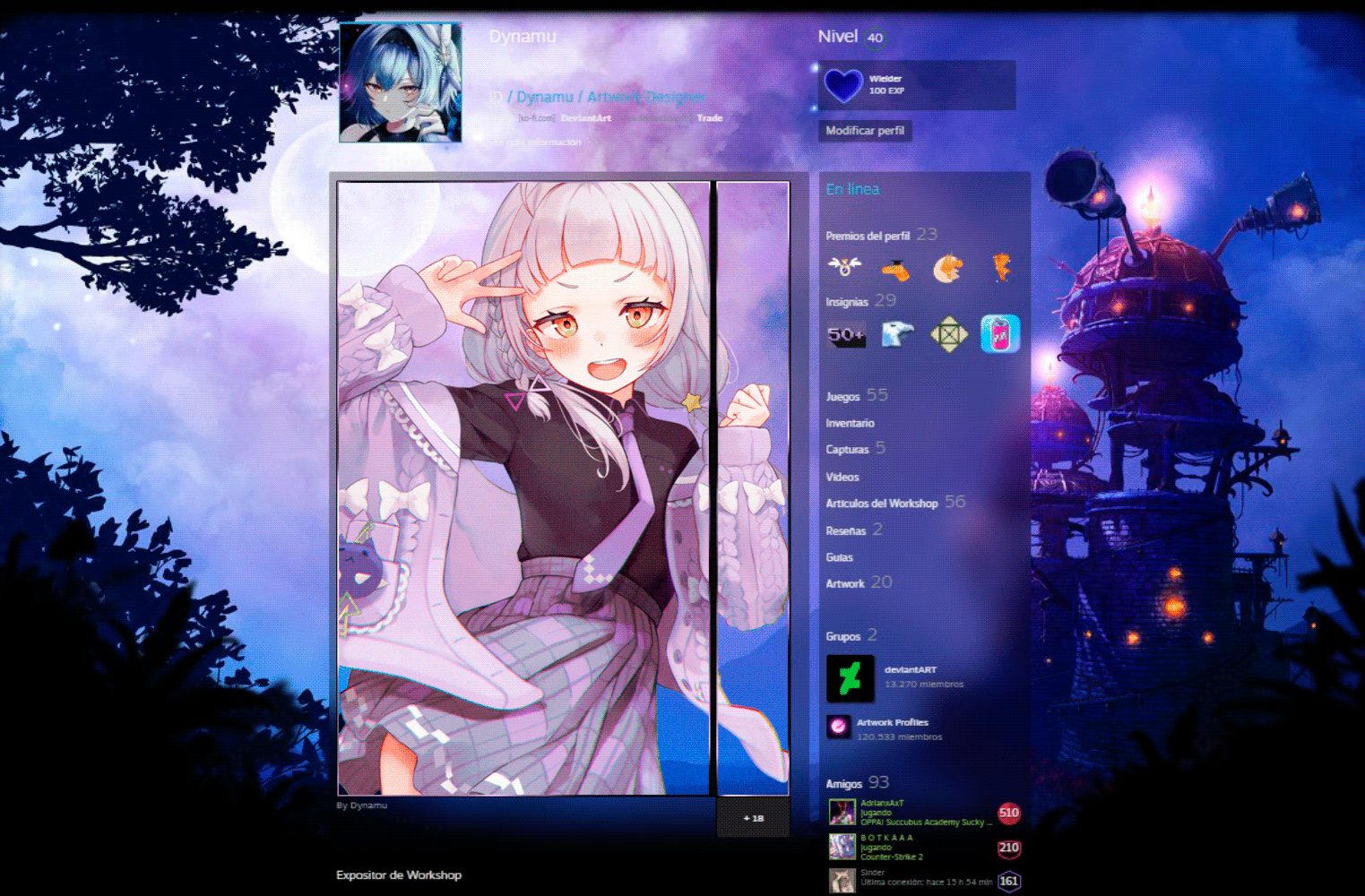Viewport: 1365px width, 896px height.
Task: Open Artículos del Workshop link
Action: 882,504
